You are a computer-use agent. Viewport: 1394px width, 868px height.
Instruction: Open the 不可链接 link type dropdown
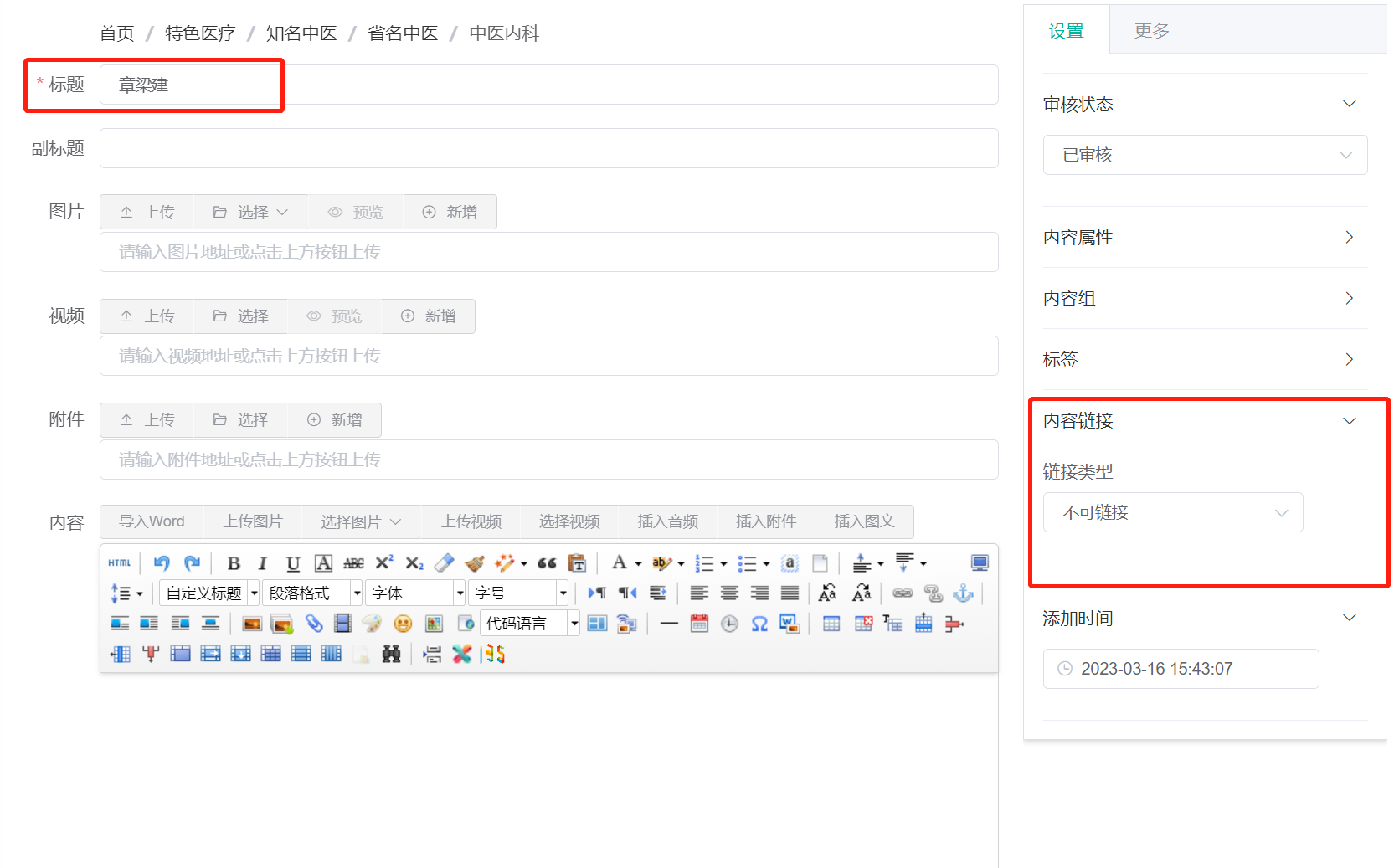pos(1172,512)
